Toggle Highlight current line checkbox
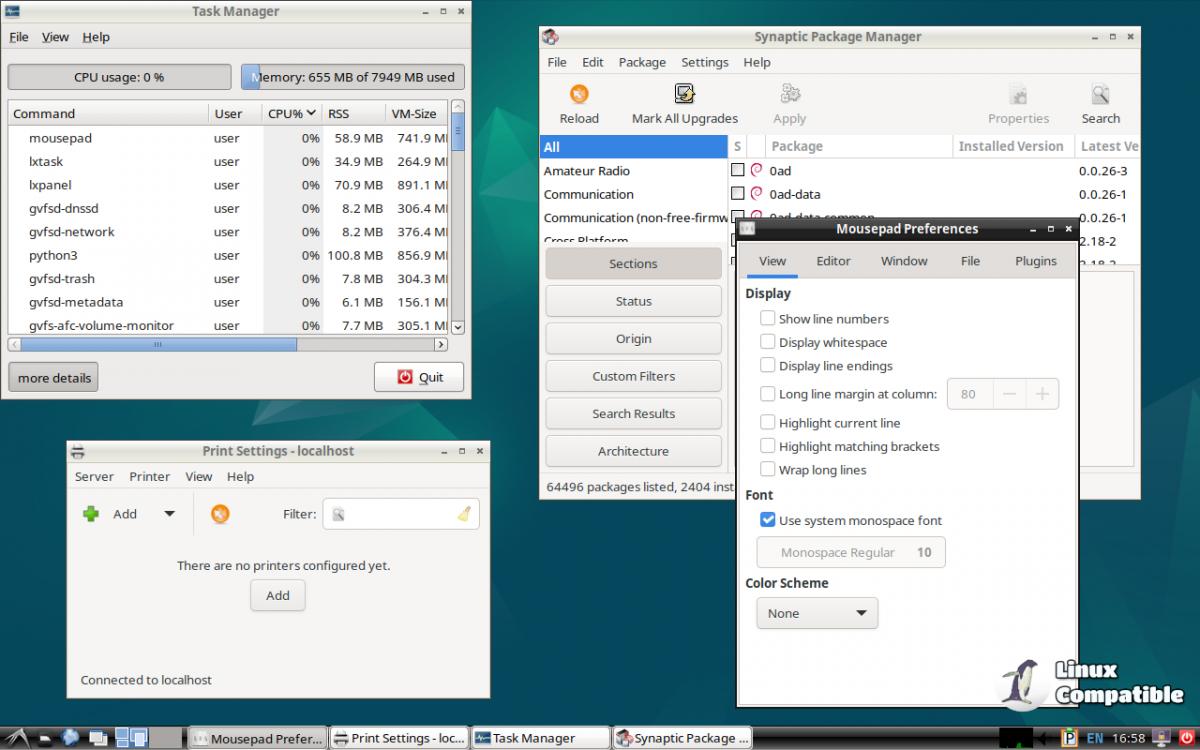1200x750 pixels. coord(768,423)
